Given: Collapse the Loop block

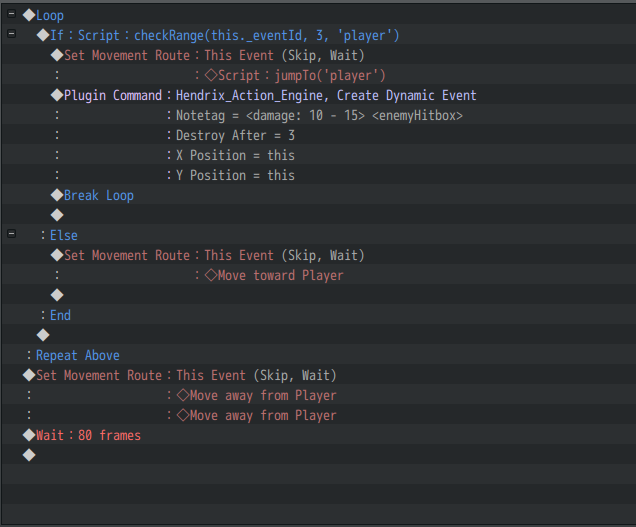Looking at the screenshot, I should [x=10, y=15].
